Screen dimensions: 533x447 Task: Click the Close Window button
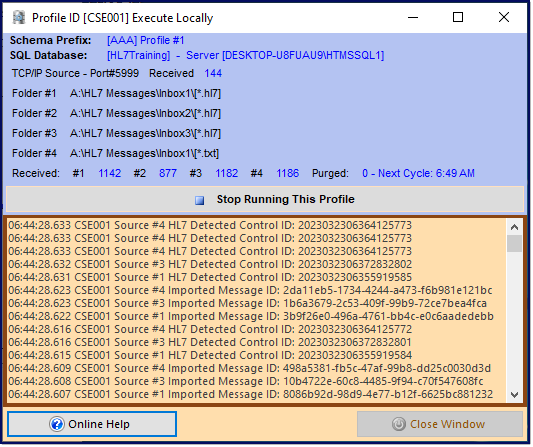[x=440, y=425]
